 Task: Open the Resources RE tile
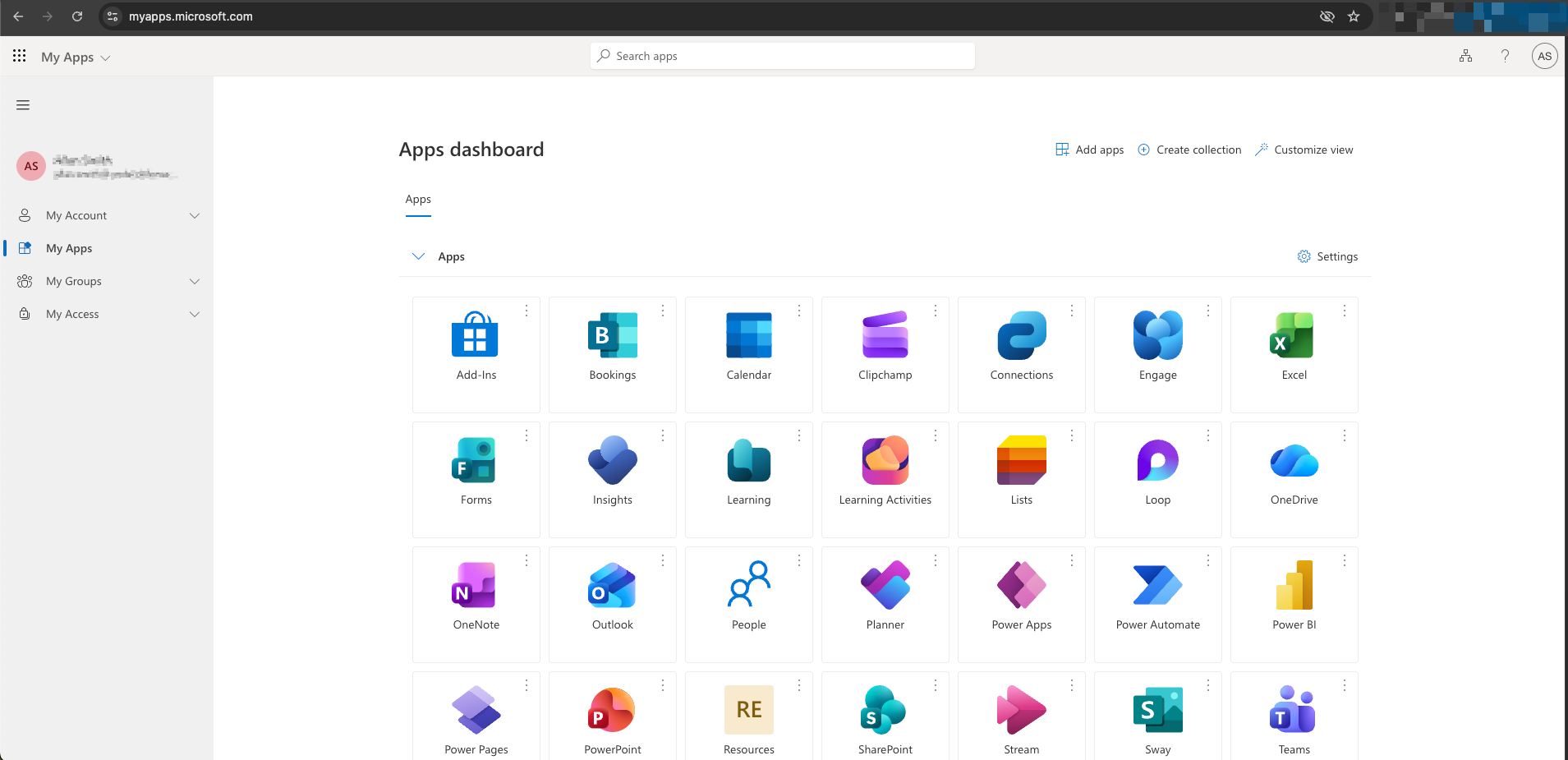click(x=748, y=716)
